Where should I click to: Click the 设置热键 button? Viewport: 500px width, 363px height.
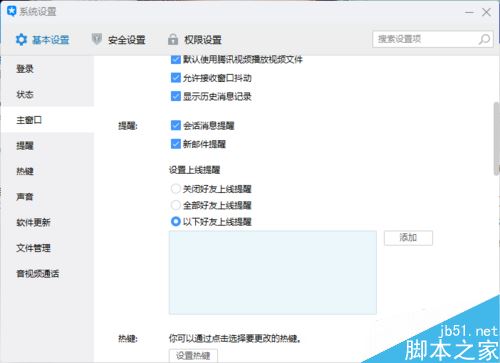(x=193, y=355)
